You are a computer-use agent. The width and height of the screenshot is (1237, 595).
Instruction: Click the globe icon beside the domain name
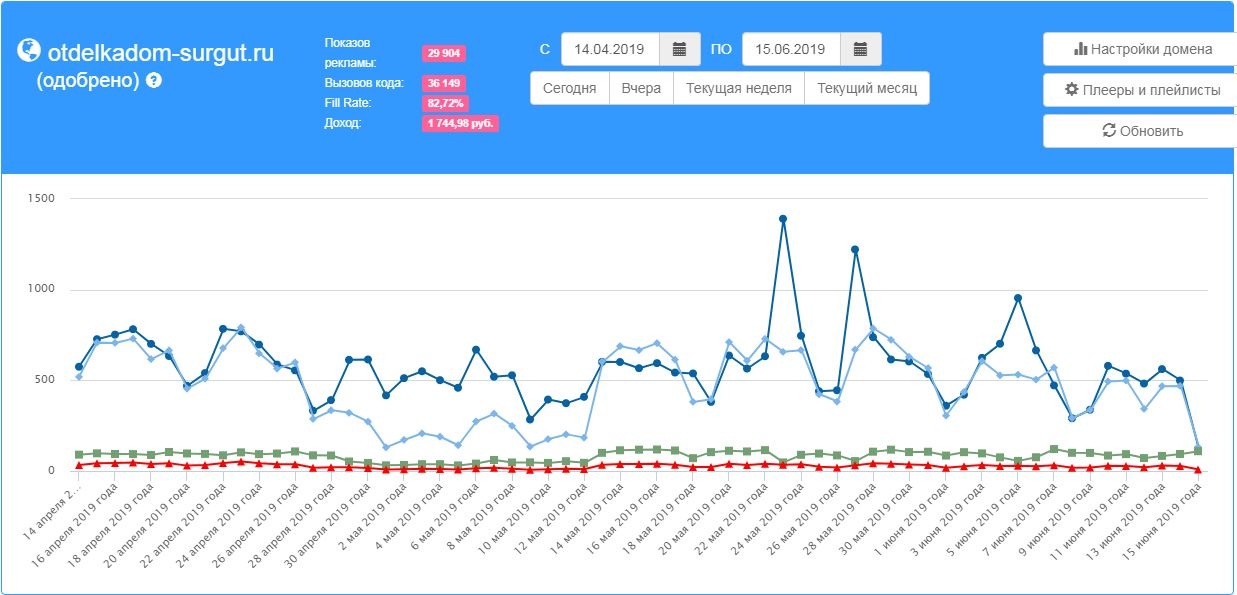(x=30, y=51)
